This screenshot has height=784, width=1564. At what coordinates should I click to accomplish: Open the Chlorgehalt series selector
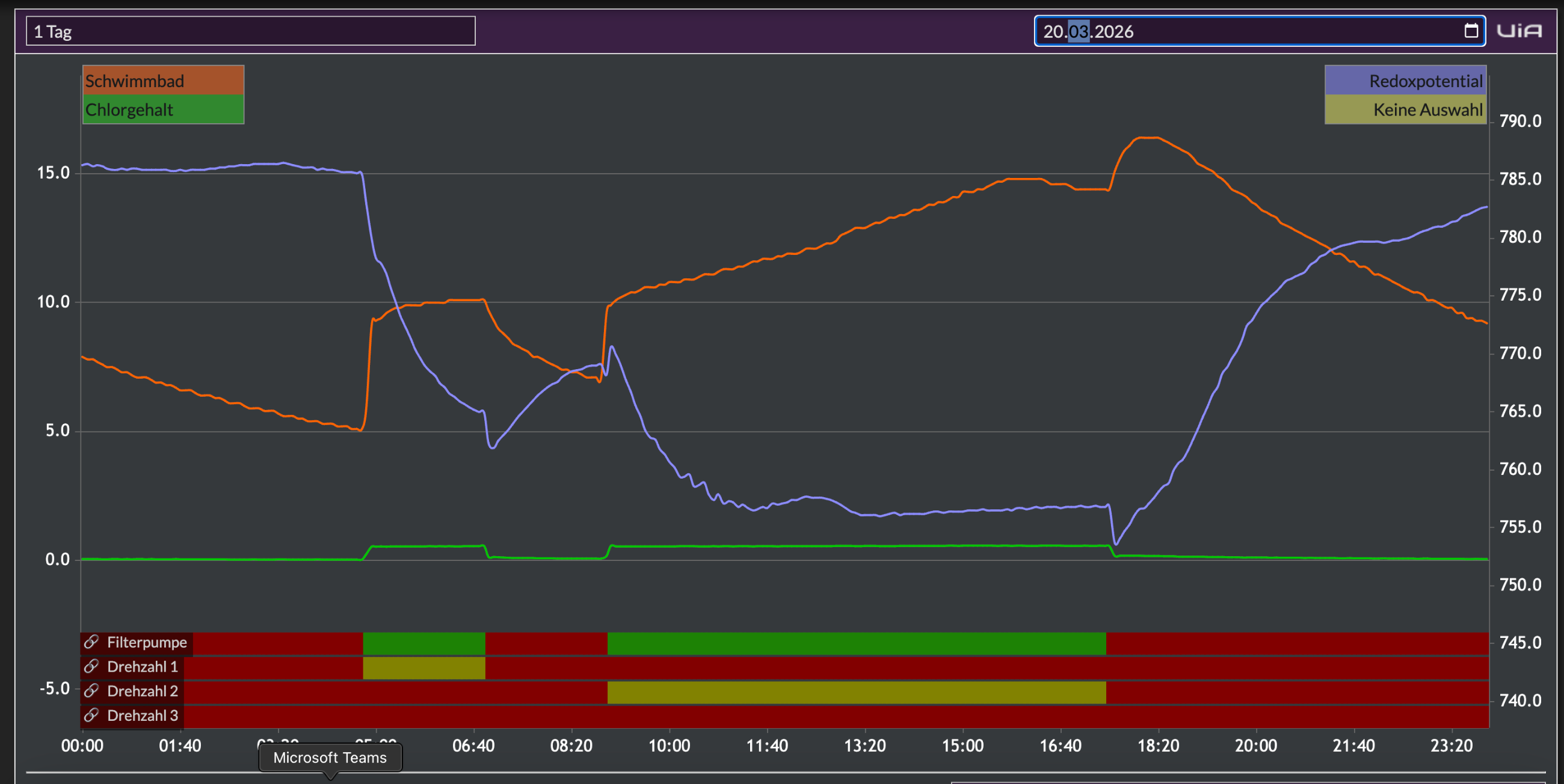pyautogui.click(x=164, y=109)
